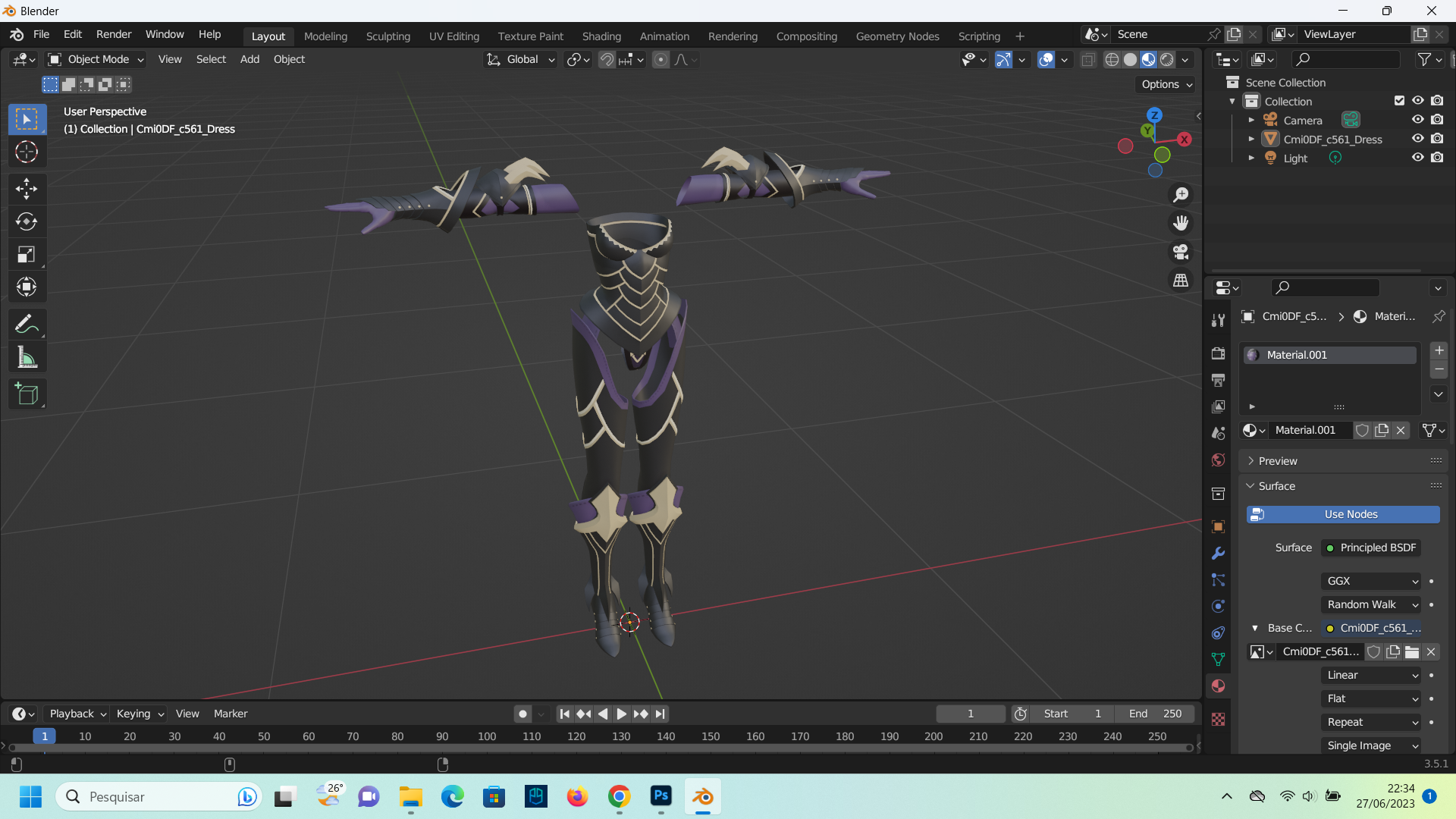Open the Linear interpolation dropdown
1456x819 pixels.
(1371, 675)
